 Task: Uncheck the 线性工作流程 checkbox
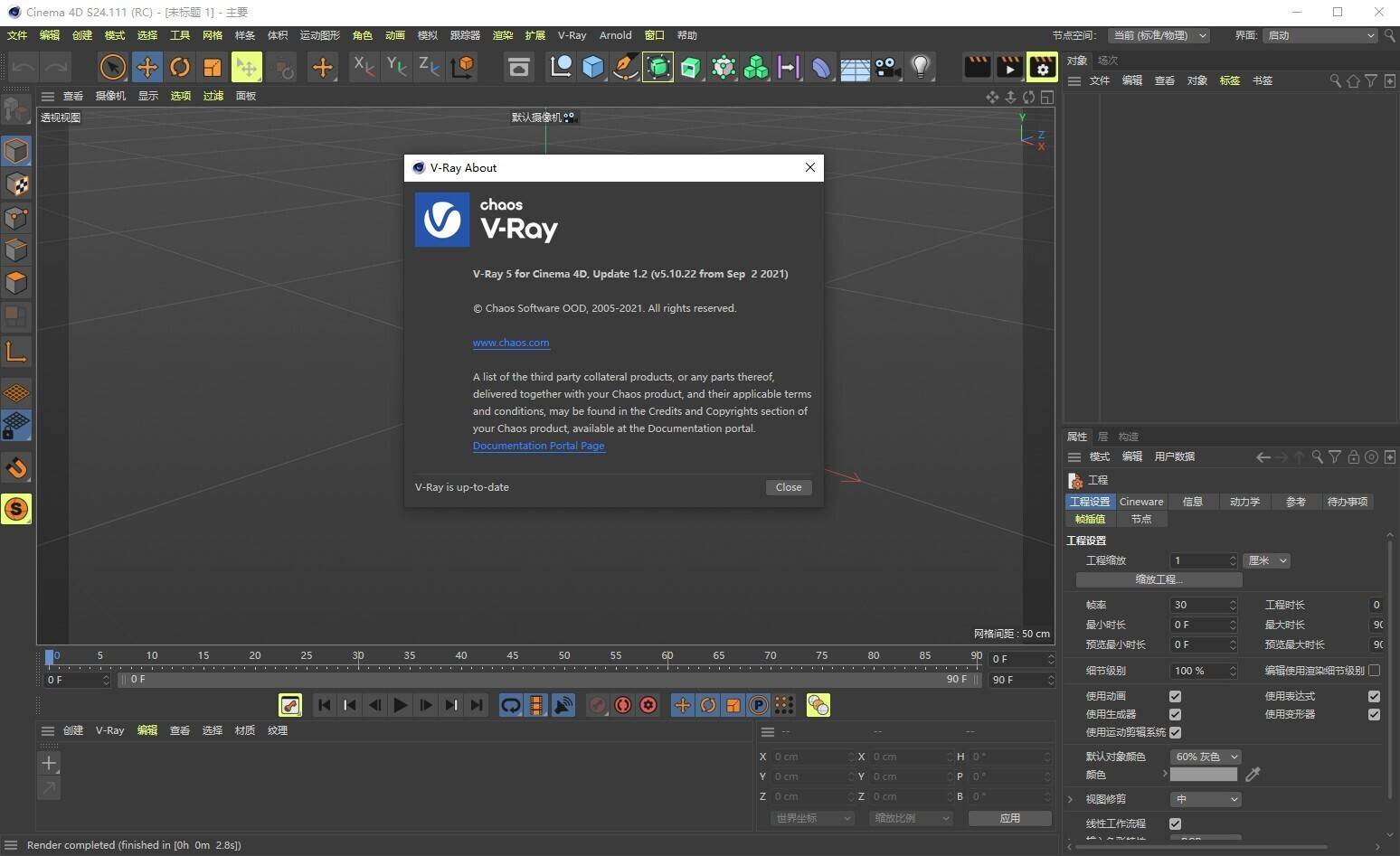[x=1175, y=823]
